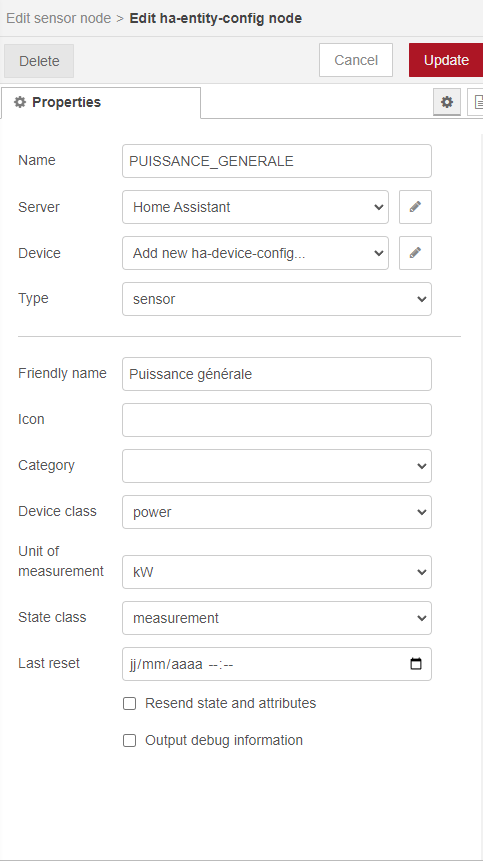
Task: Click into the empty Icon field
Action: (x=277, y=420)
